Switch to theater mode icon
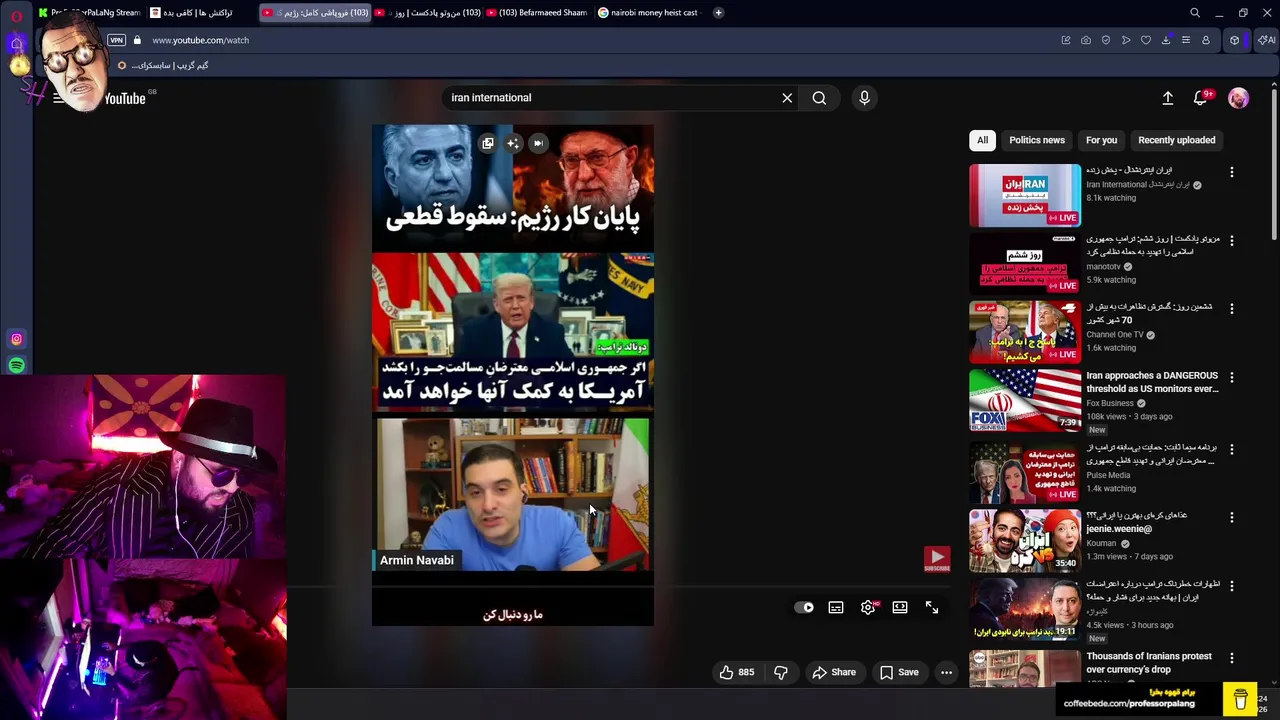 point(900,607)
